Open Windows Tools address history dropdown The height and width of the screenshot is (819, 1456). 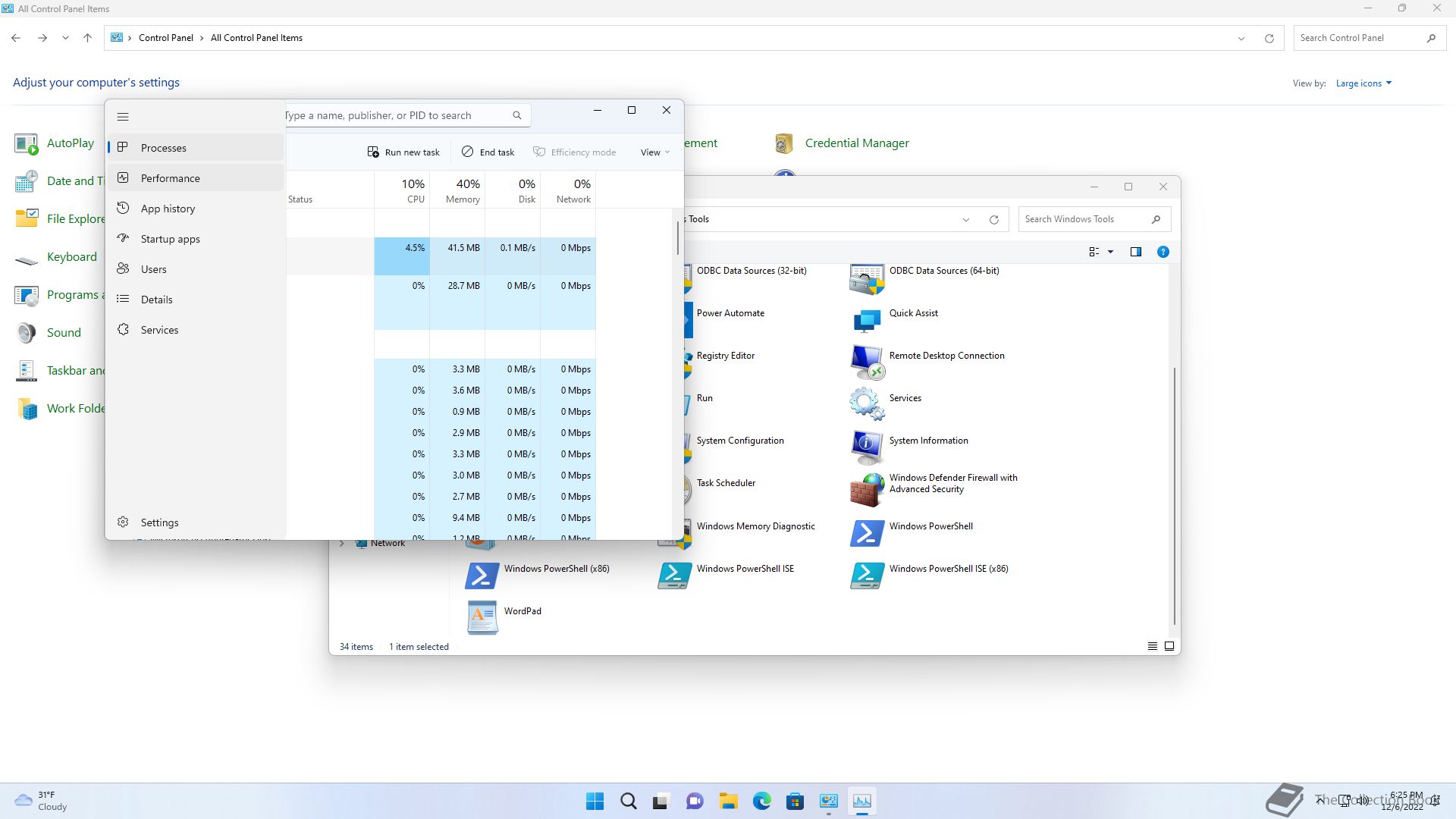(966, 220)
